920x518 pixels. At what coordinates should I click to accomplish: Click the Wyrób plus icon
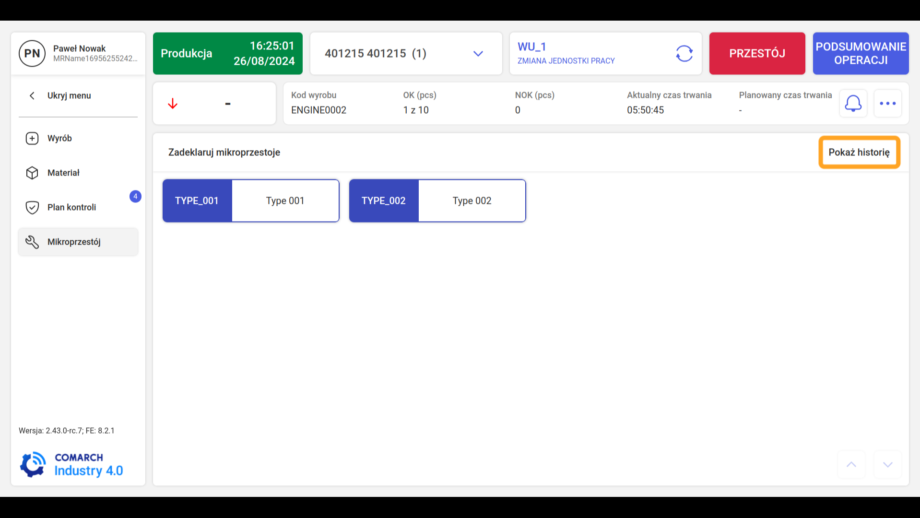32,138
